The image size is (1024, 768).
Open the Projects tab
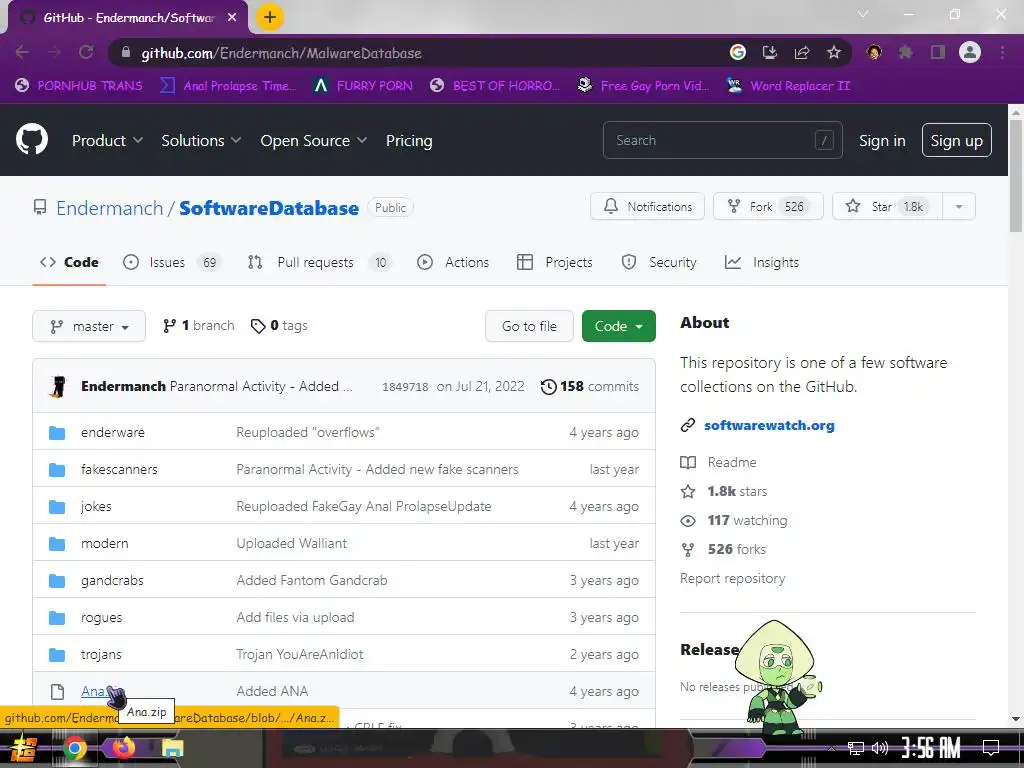pyautogui.click(x=554, y=263)
